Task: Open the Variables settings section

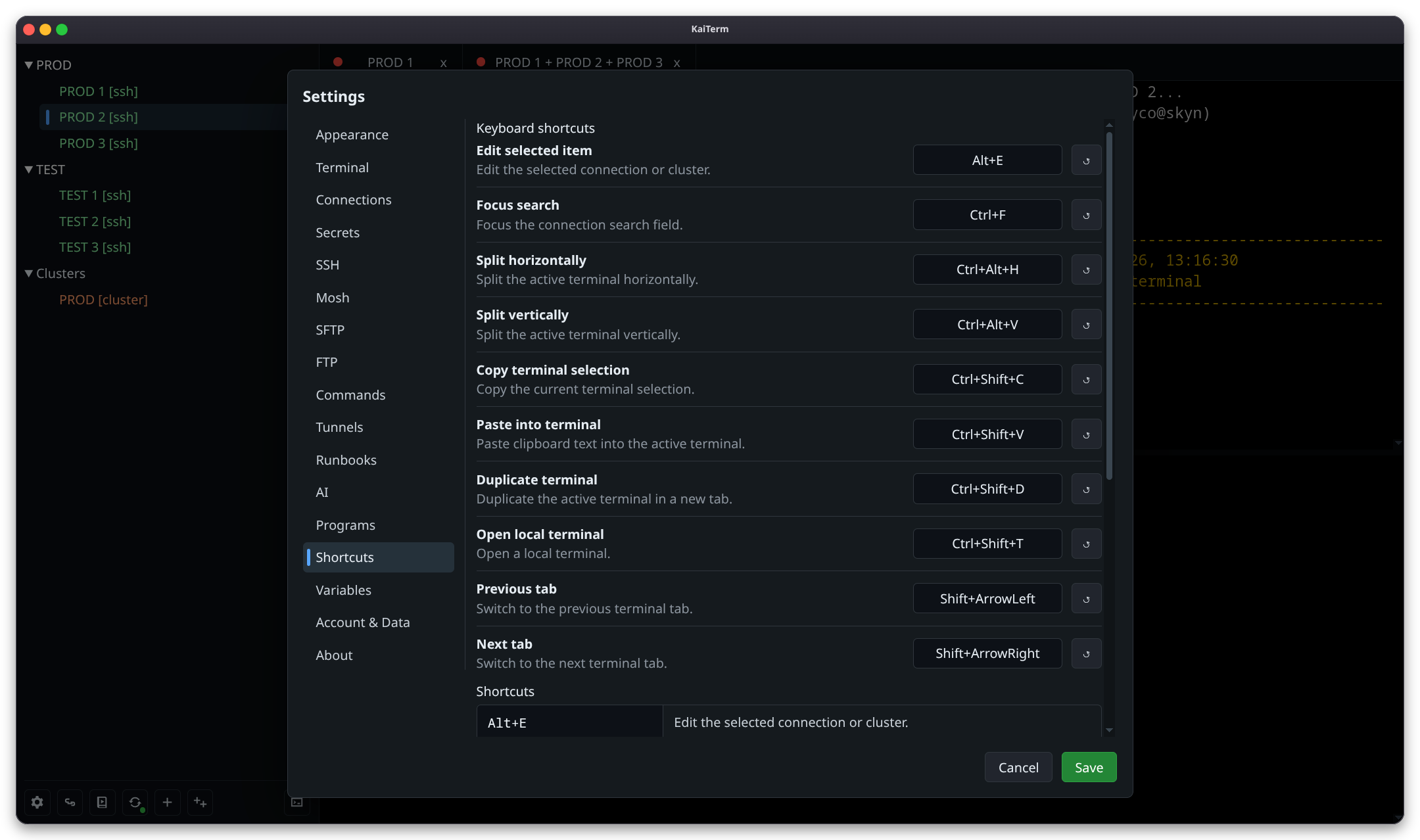Action: point(378,590)
